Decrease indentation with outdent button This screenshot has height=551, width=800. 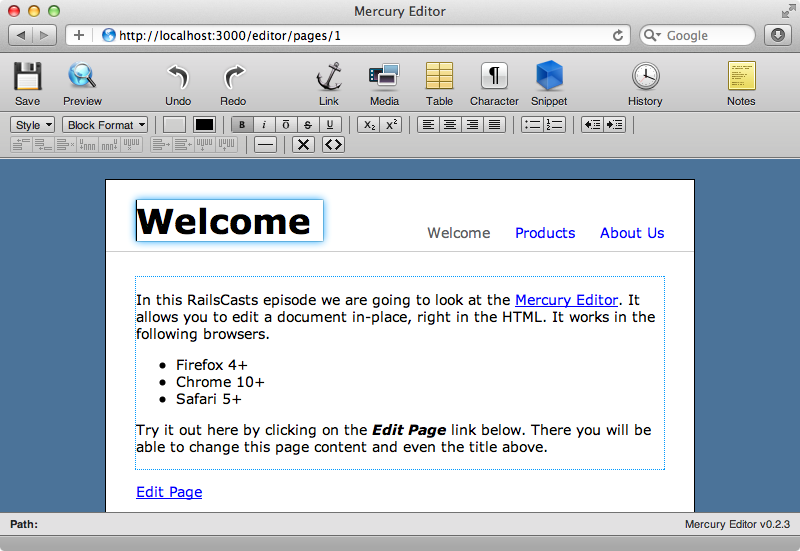click(x=592, y=124)
